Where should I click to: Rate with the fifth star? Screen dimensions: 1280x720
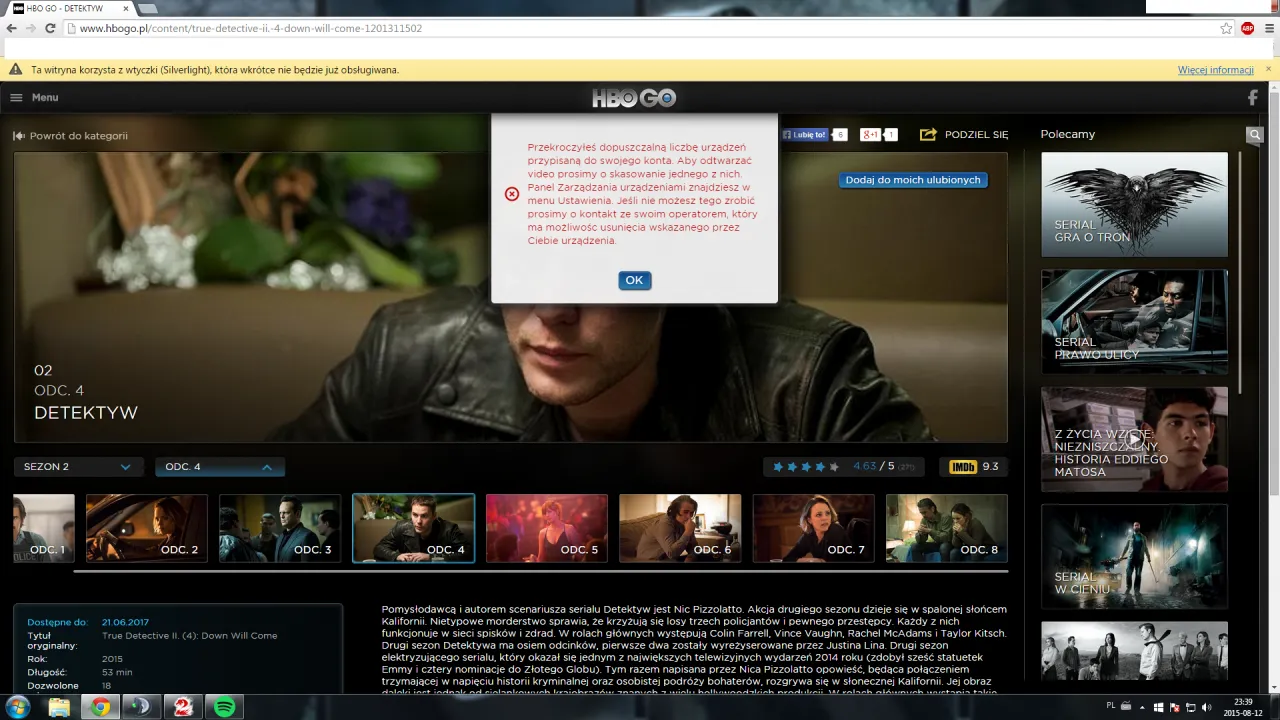834,467
